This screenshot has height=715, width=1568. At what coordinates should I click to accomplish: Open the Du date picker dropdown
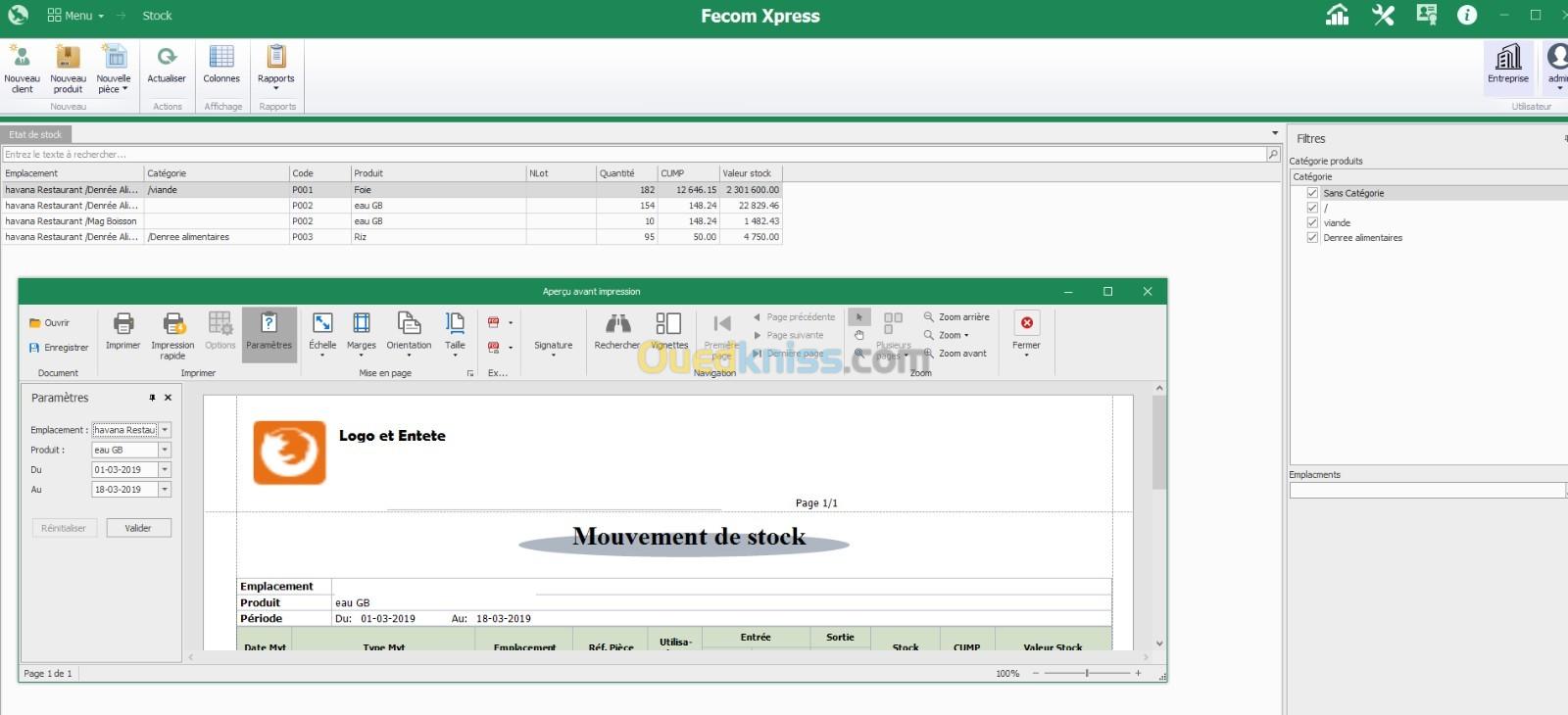point(165,469)
